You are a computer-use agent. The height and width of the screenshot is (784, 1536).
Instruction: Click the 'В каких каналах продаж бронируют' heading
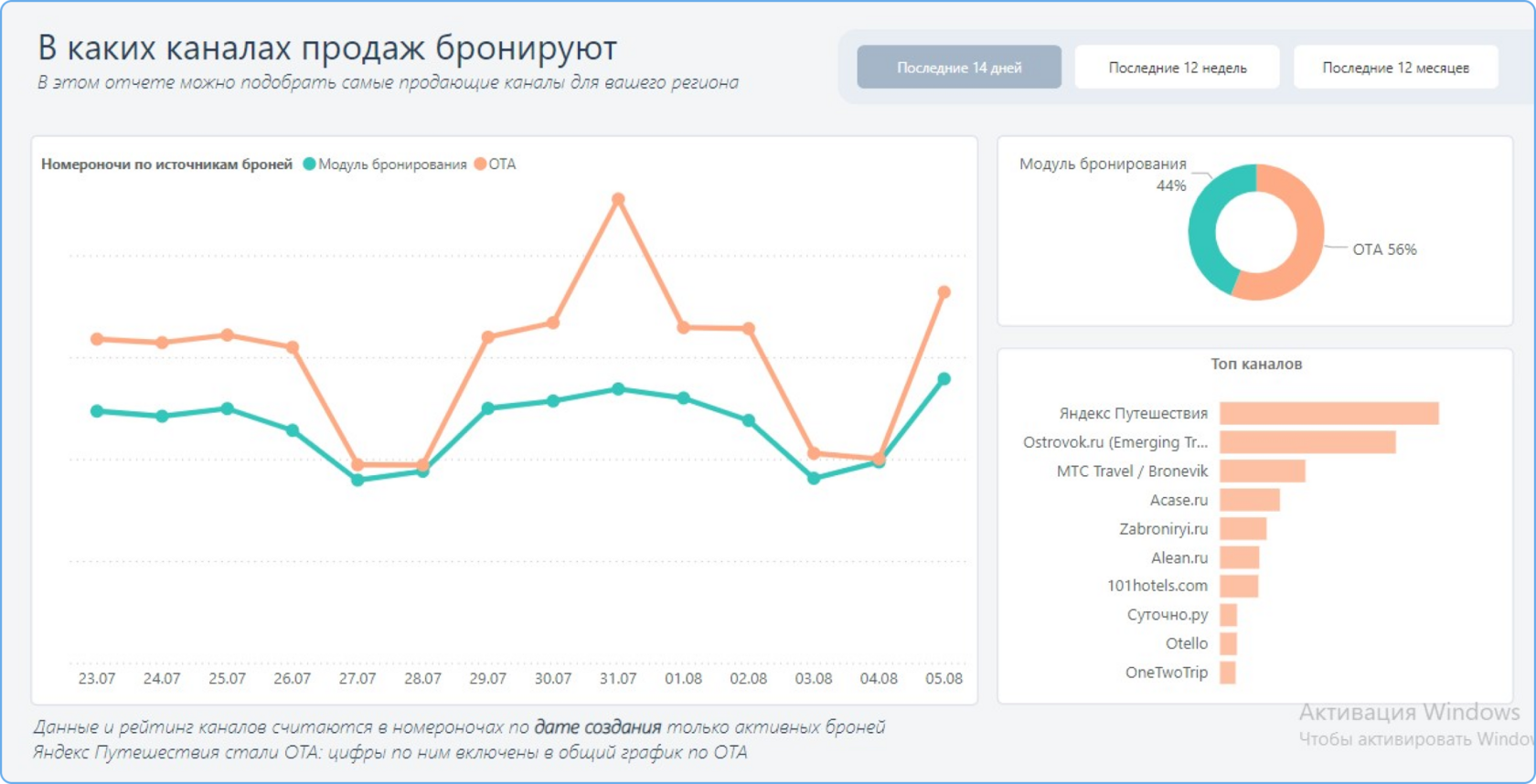pyautogui.click(x=327, y=48)
